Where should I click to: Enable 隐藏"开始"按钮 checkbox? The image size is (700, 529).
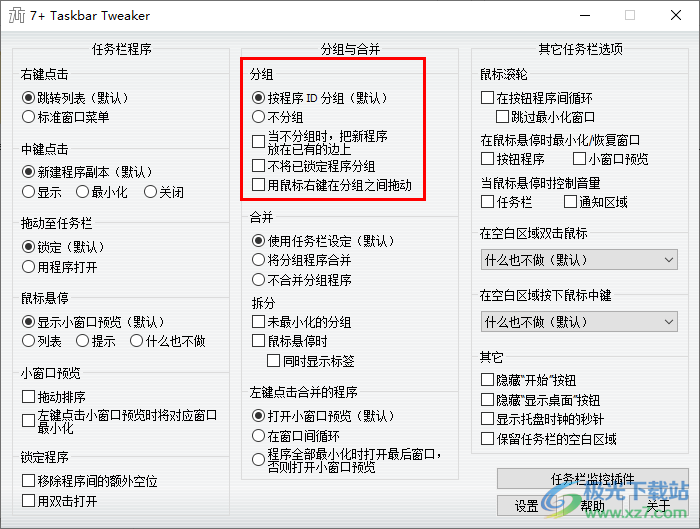(487, 380)
